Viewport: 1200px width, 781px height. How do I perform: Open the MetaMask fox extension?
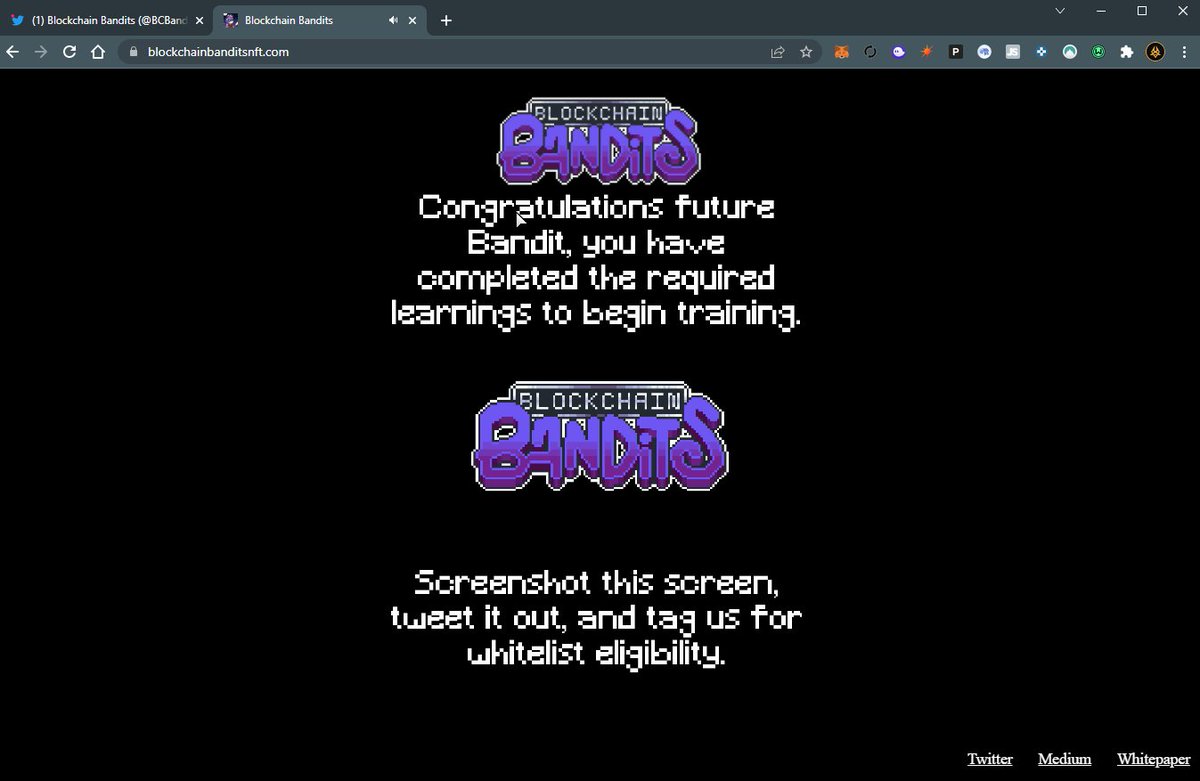[x=842, y=52]
